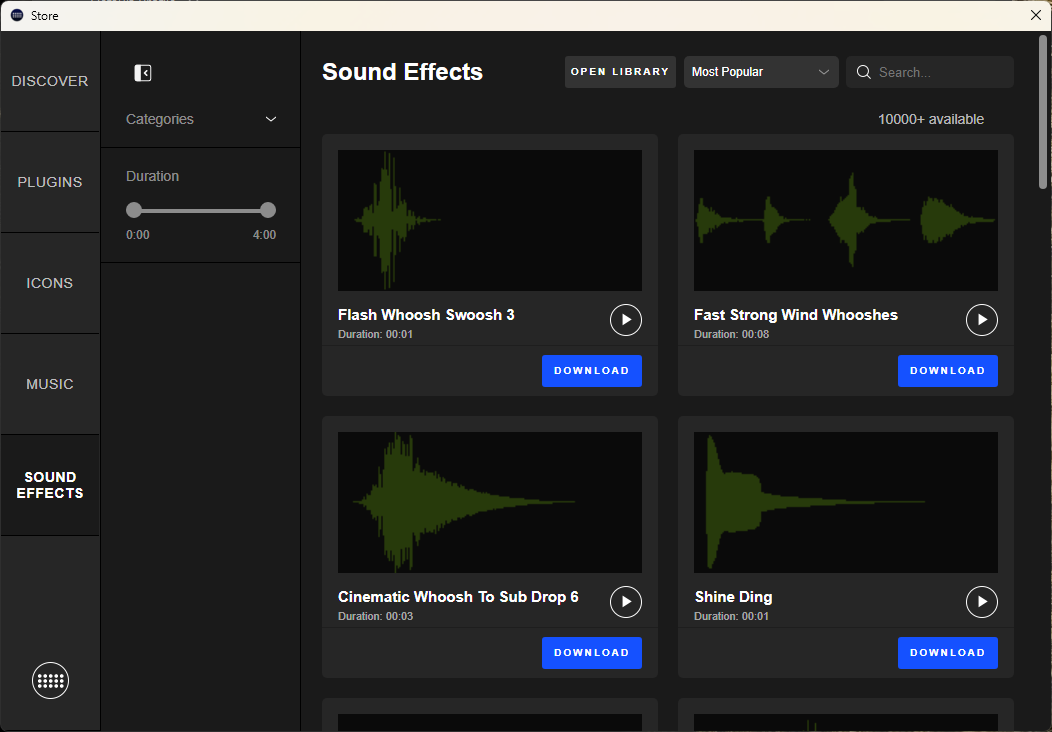Click the Open Library button
The width and height of the screenshot is (1052, 732).
tap(620, 72)
